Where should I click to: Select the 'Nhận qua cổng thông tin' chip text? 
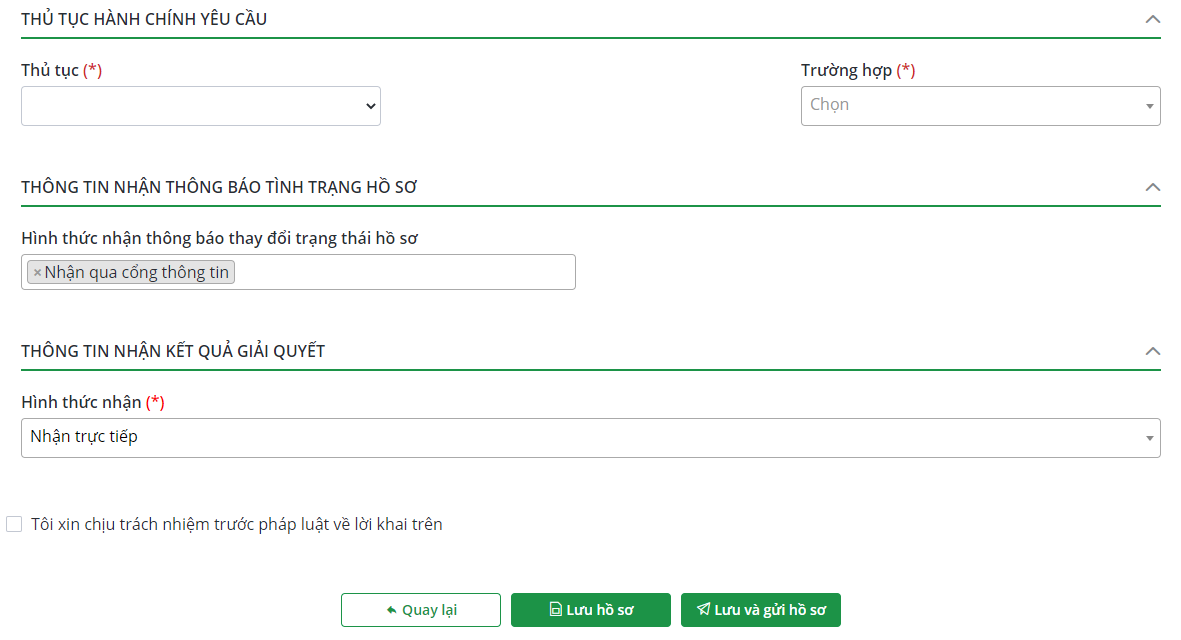click(x=137, y=273)
